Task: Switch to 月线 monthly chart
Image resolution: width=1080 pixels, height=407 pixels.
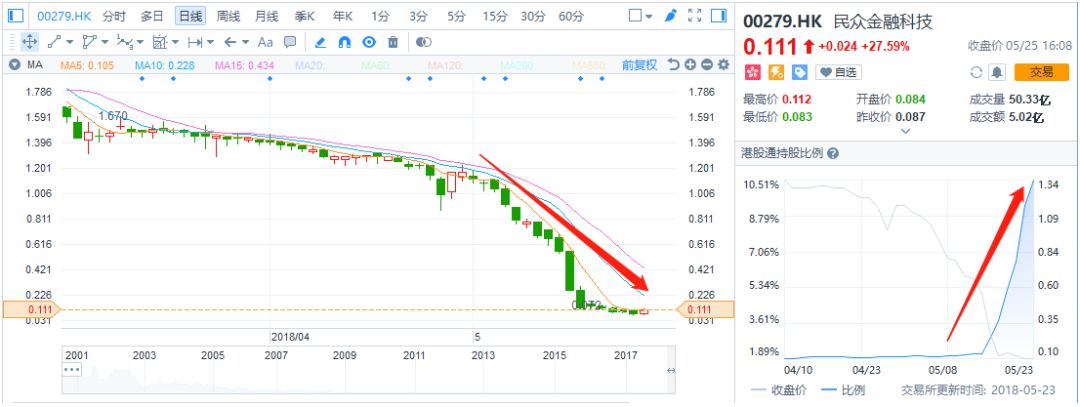Action: pyautogui.click(x=267, y=16)
